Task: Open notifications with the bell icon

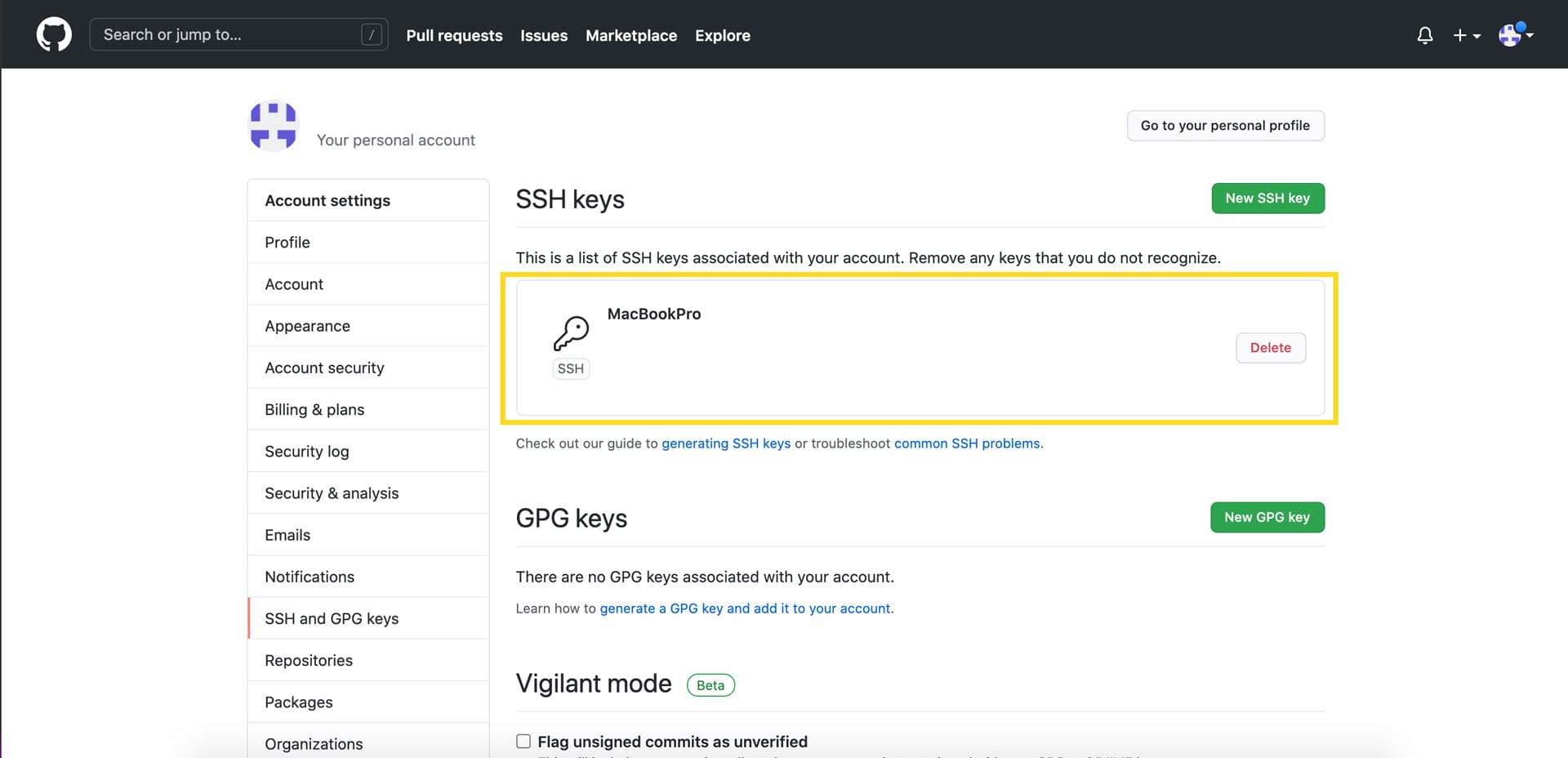Action: (x=1424, y=35)
